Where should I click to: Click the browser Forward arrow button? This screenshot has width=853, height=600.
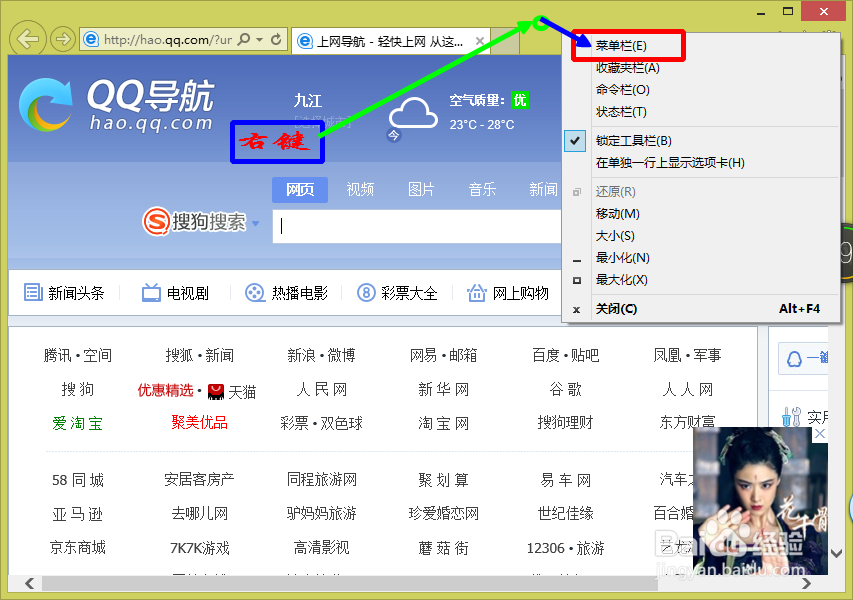pos(63,39)
